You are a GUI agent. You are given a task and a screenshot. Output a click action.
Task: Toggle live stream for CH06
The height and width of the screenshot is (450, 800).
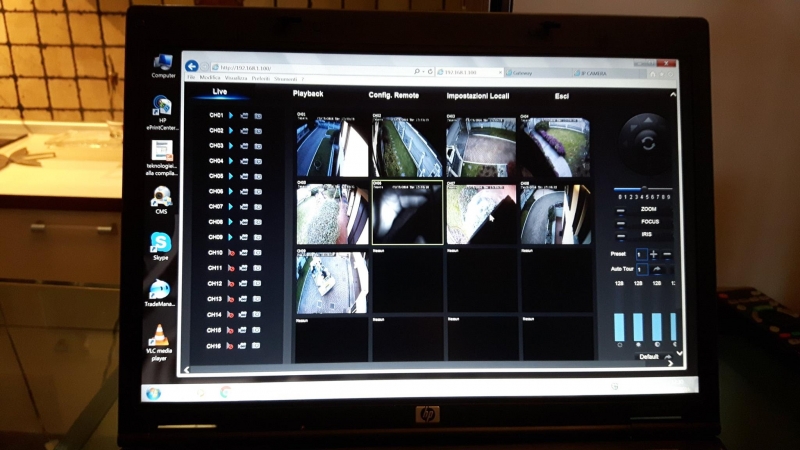pos(231,191)
